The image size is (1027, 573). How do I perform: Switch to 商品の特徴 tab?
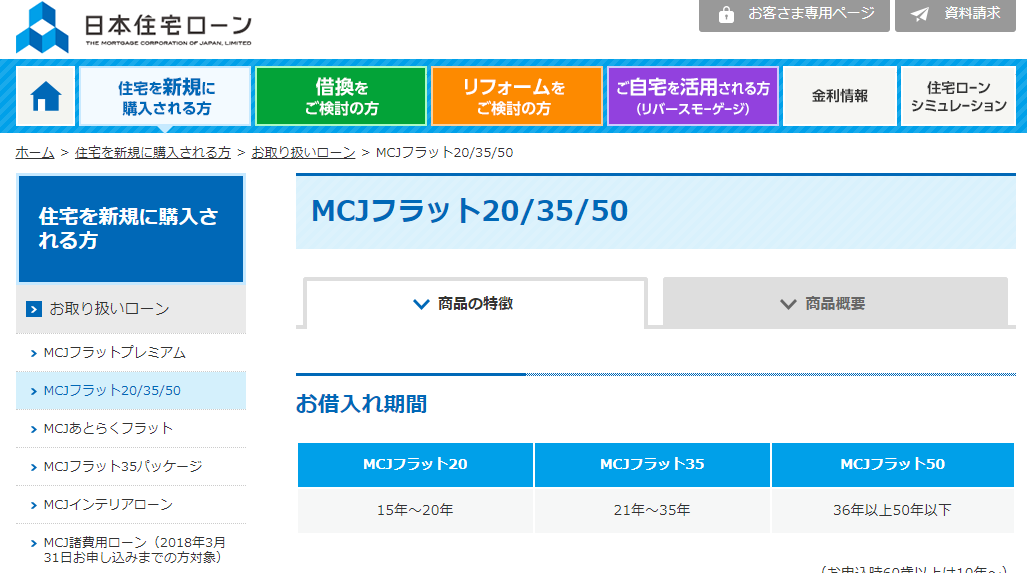476,304
